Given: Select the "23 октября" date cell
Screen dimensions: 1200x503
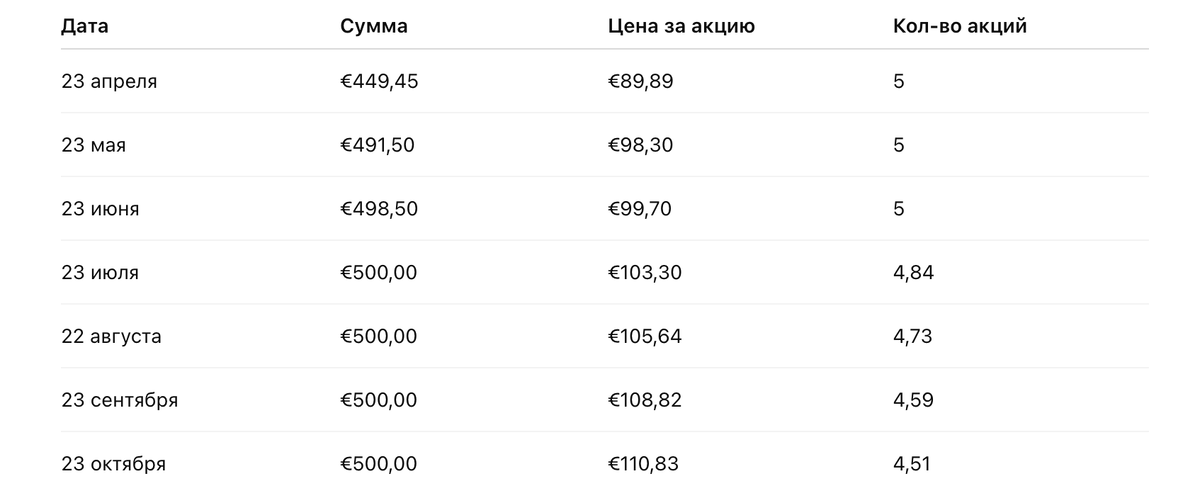Looking at the screenshot, I should coord(114,465).
